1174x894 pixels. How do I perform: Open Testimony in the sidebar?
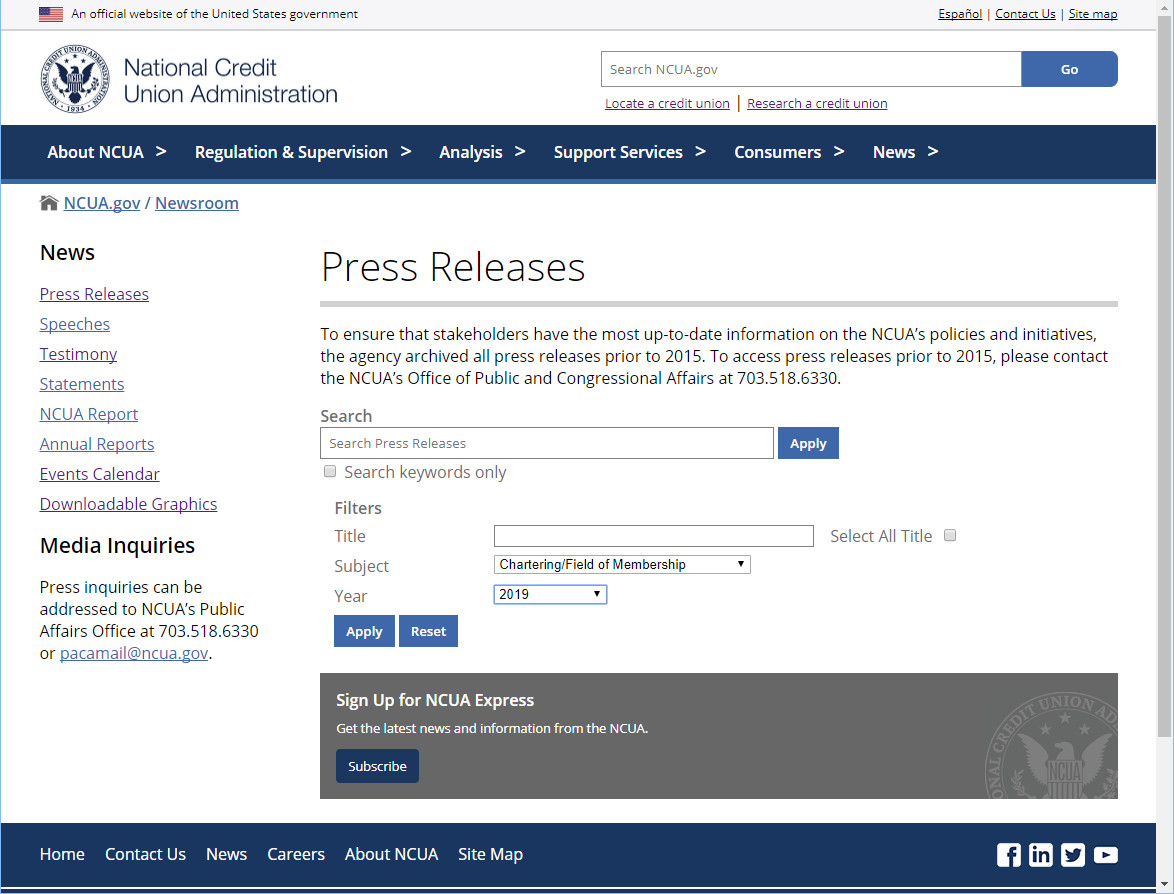(x=79, y=354)
